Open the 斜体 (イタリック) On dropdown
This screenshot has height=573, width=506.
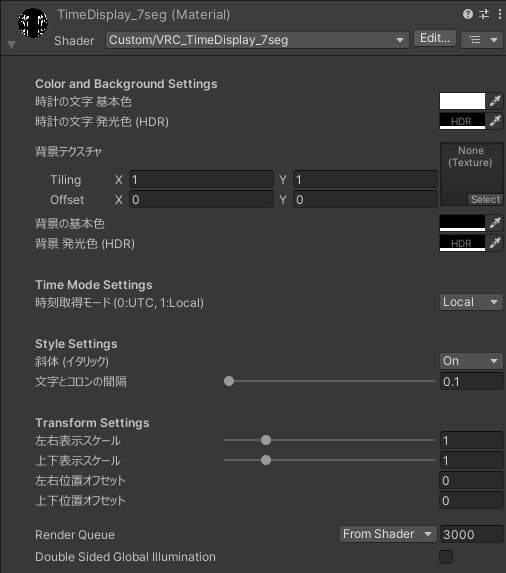[471, 361]
